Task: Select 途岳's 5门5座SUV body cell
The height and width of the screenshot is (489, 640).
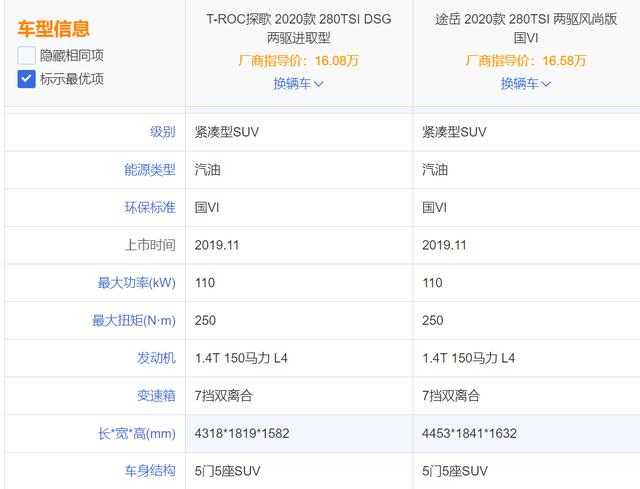Action: coord(527,471)
